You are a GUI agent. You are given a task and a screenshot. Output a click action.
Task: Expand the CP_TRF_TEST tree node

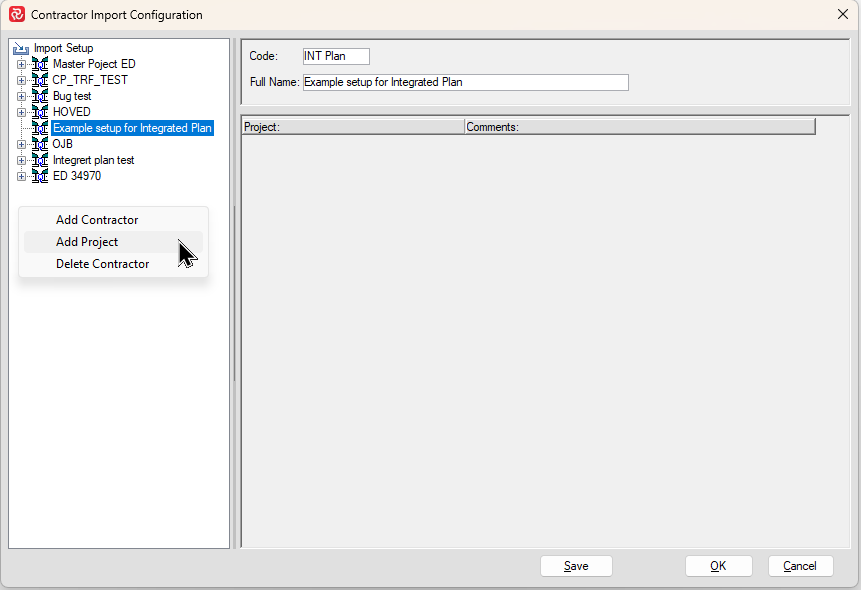coord(21,80)
